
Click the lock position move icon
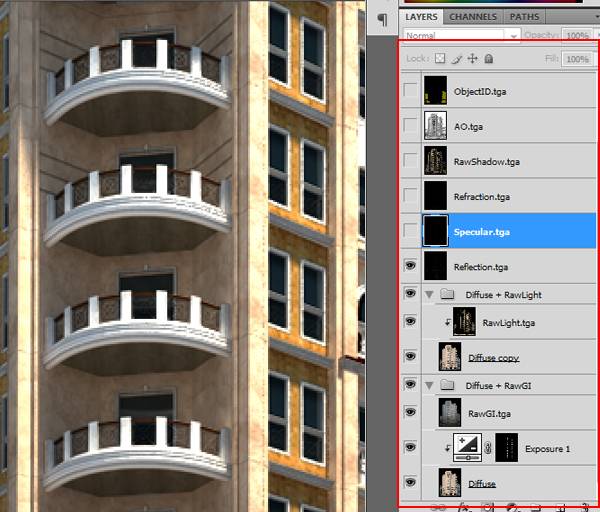point(473,60)
